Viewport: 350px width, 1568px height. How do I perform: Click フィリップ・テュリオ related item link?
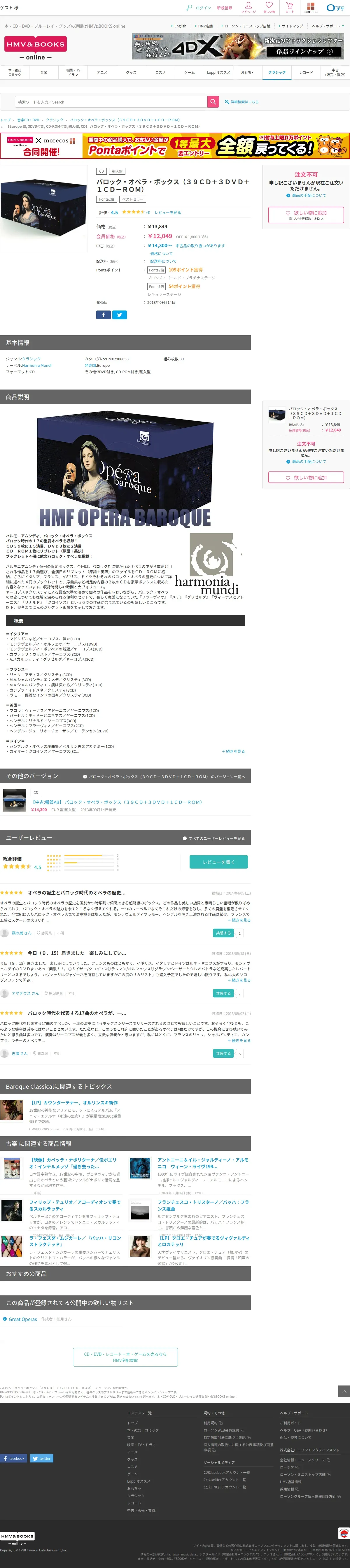75,1205
